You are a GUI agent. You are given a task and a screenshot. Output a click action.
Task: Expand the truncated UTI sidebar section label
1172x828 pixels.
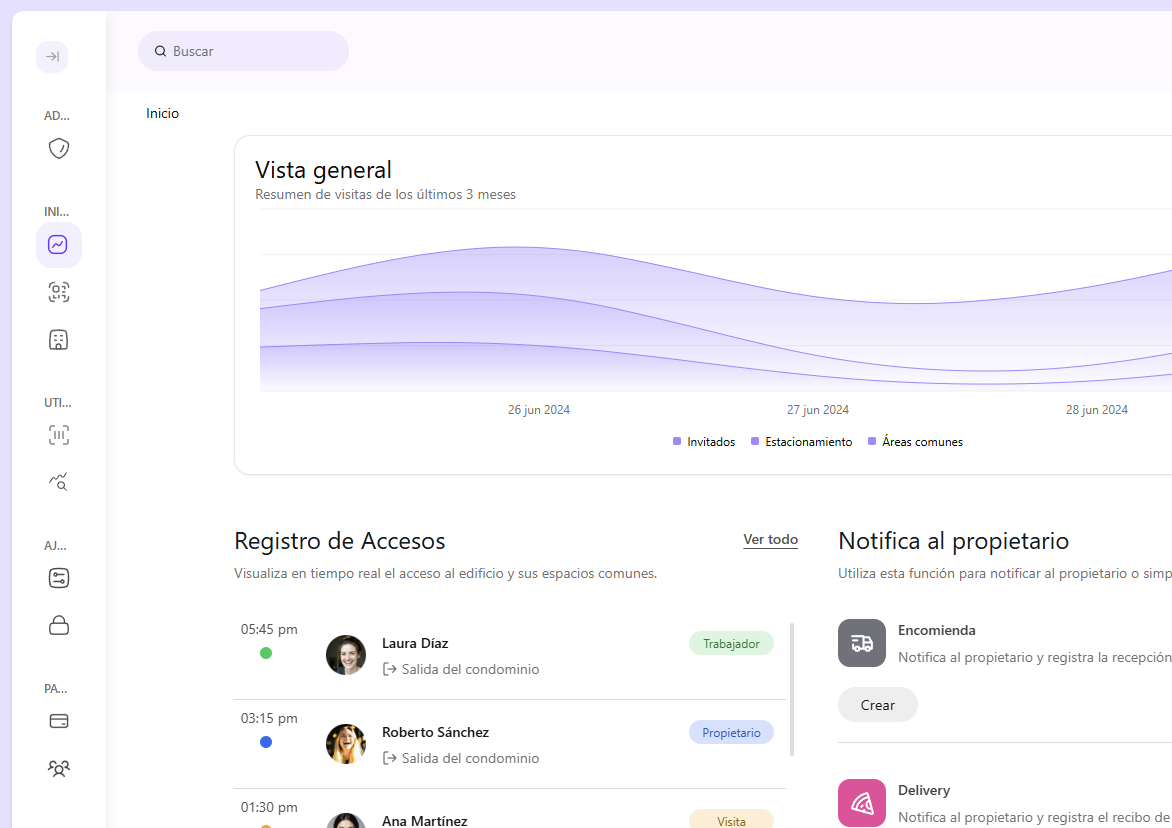click(x=57, y=402)
